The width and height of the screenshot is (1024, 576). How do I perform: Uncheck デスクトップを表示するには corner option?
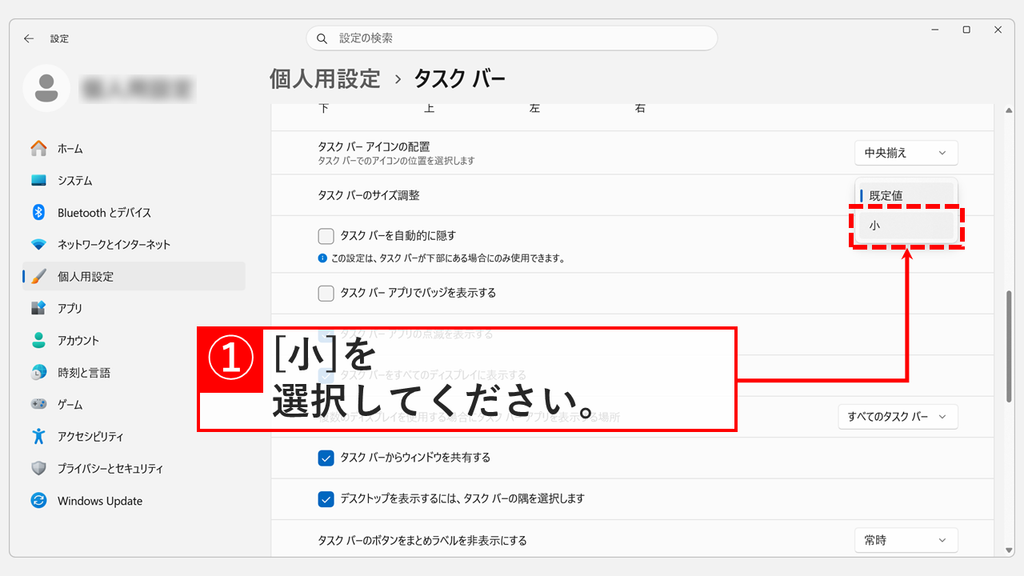point(326,499)
